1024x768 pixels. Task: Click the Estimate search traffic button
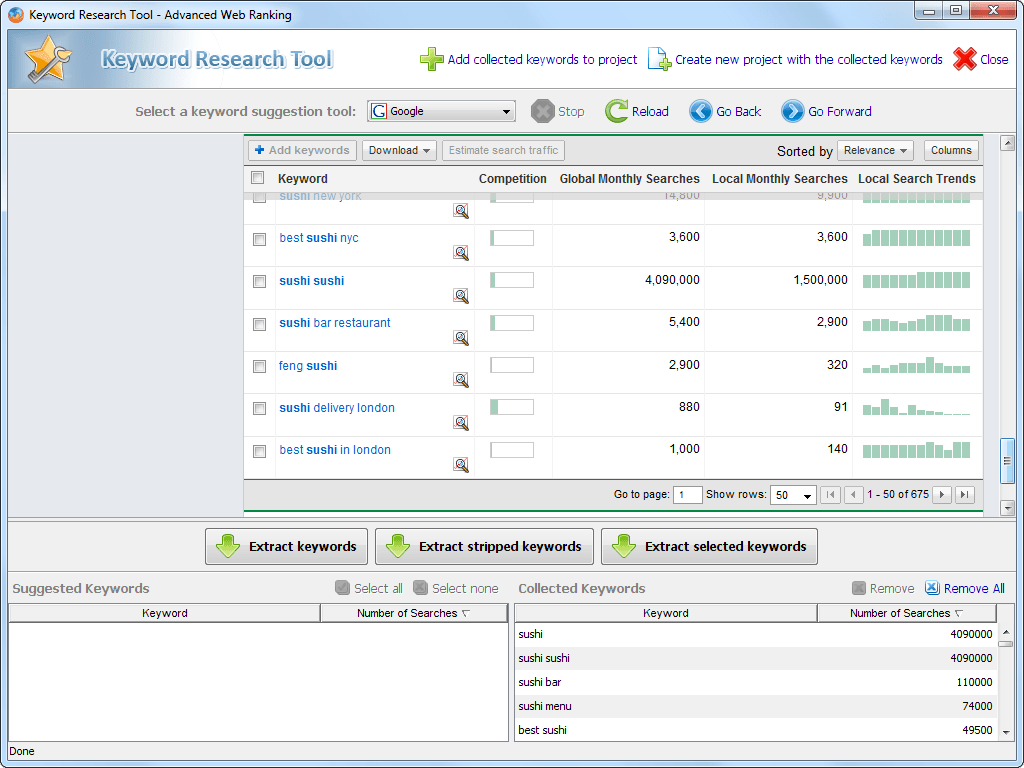pyautogui.click(x=503, y=150)
